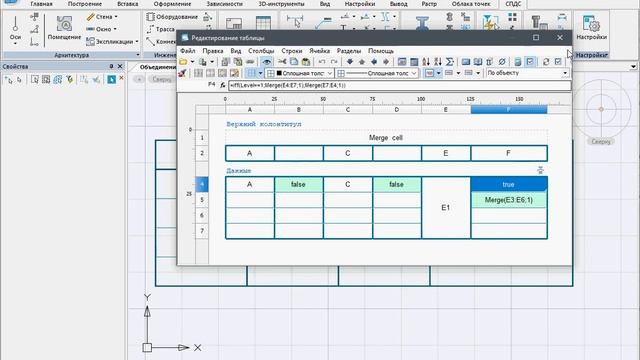Click the open-folder icon in table editor
The width and height of the screenshot is (640, 360).
pyautogui.click(x=183, y=62)
